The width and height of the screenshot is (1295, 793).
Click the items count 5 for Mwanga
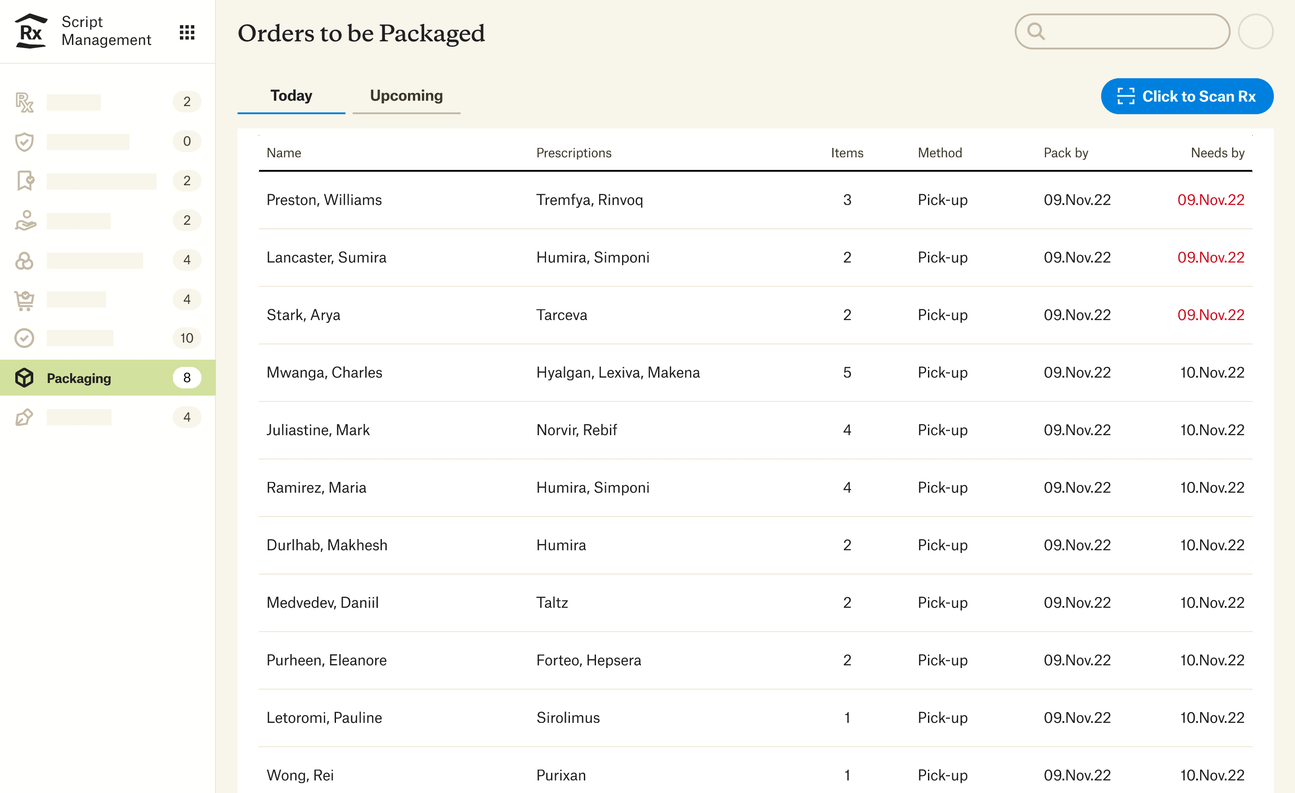(847, 373)
